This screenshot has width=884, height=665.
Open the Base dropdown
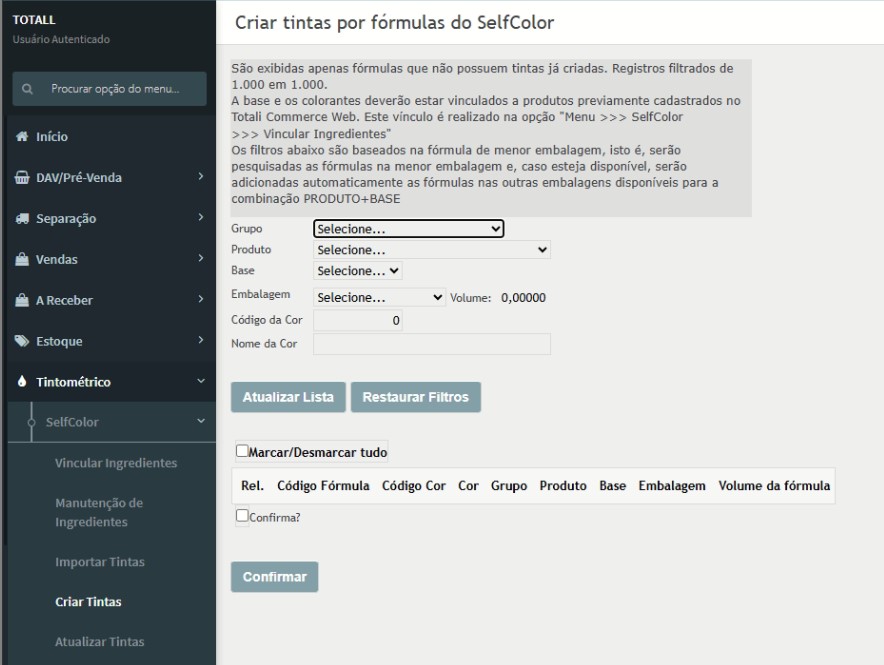pyautogui.click(x=358, y=271)
